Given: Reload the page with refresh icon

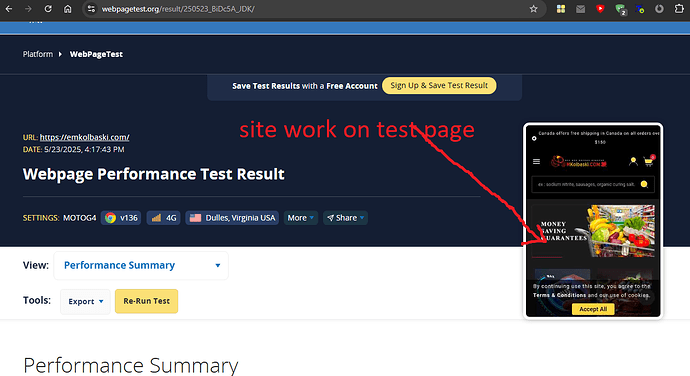Looking at the screenshot, I should click(48, 9).
